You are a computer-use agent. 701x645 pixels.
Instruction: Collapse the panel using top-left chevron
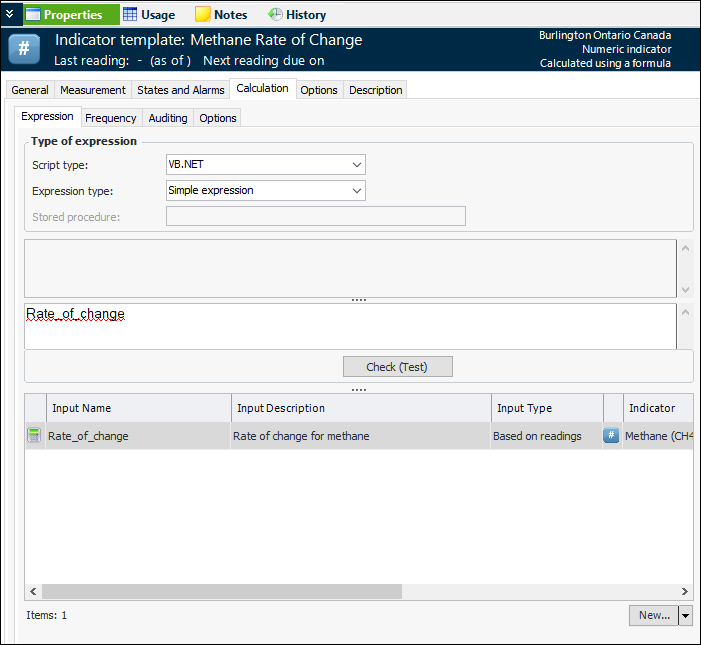9,14
